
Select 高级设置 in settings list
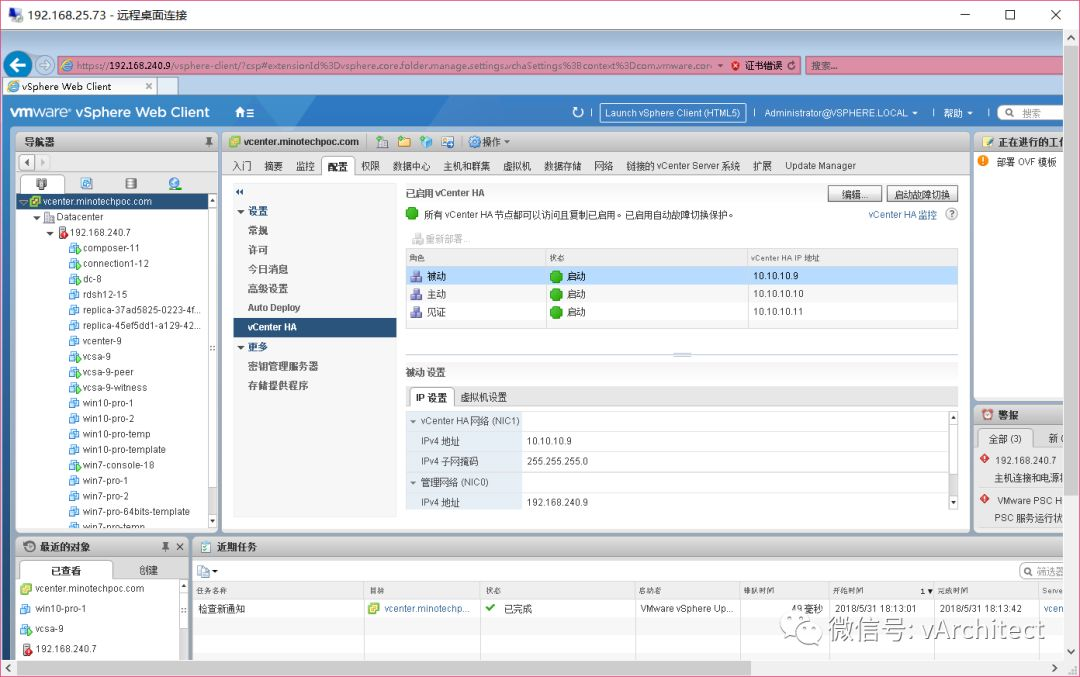[x=268, y=289]
